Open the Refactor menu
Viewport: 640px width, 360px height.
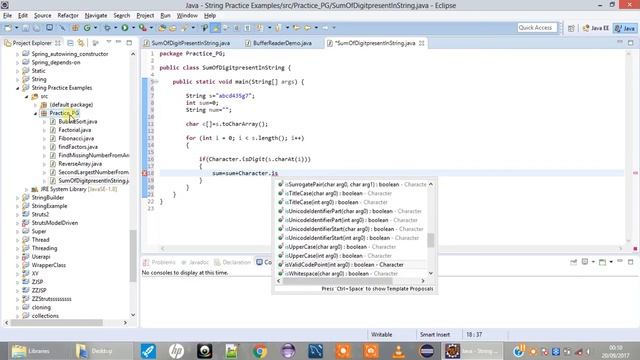(68, 16)
